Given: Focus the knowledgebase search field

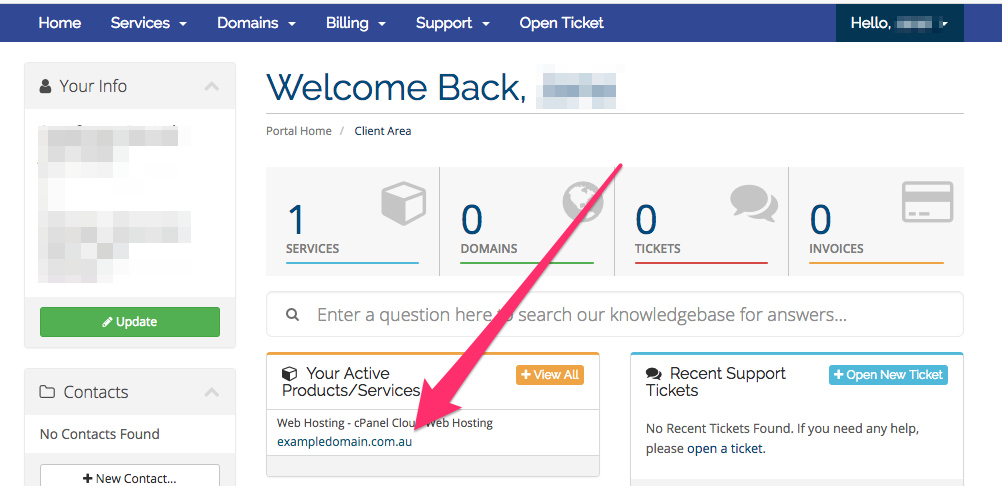Looking at the screenshot, I should pos(615,314).
